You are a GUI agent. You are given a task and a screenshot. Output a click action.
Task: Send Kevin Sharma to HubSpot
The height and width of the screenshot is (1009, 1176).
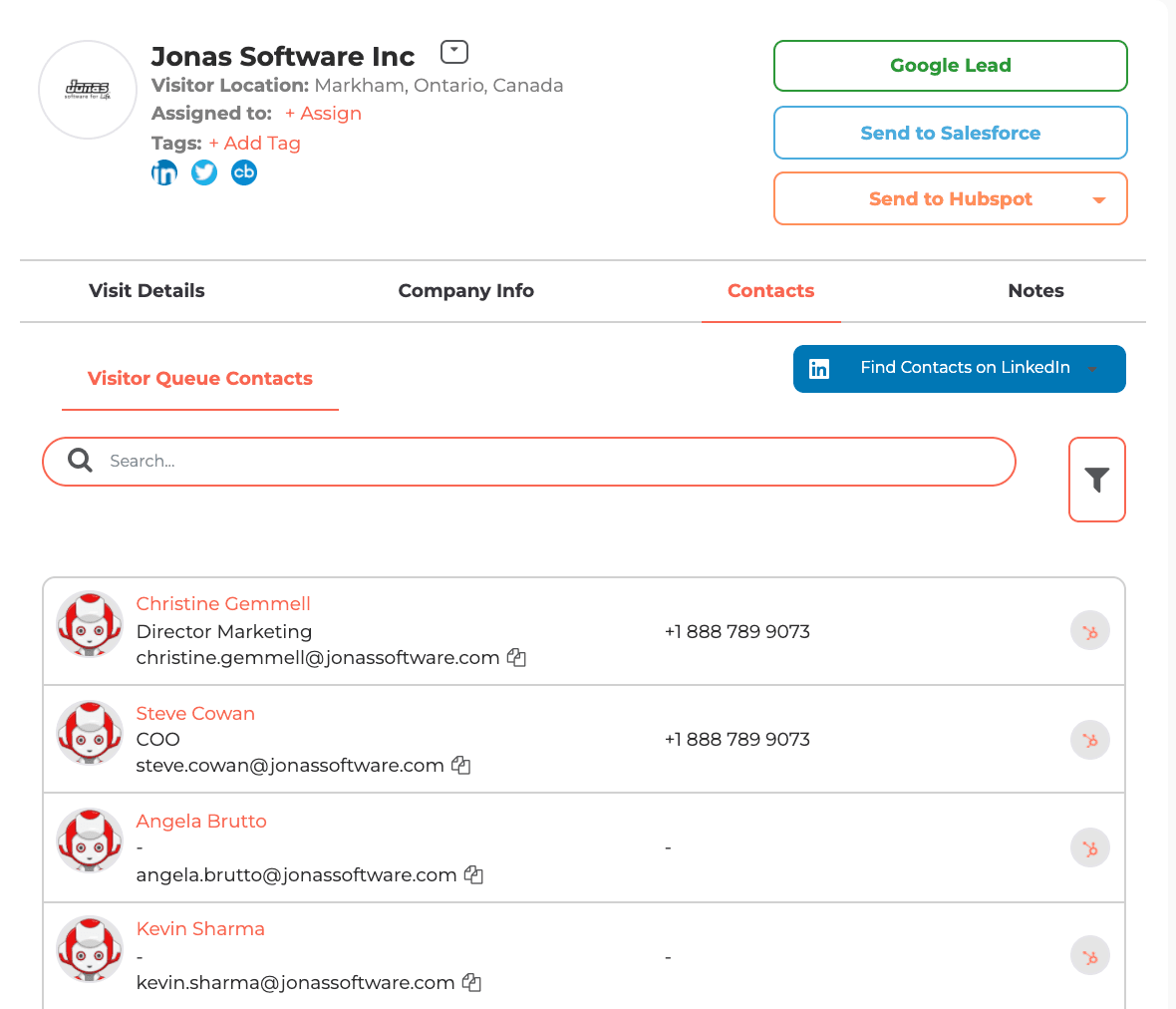coord(1090,956)
